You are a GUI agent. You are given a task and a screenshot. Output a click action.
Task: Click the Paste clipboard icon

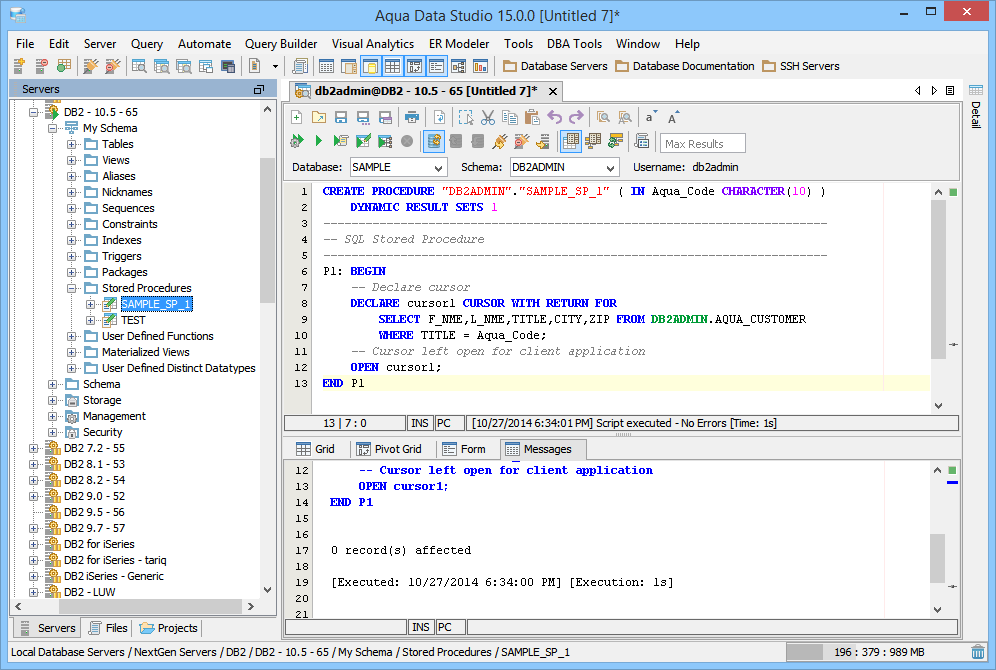pos(531,117)
